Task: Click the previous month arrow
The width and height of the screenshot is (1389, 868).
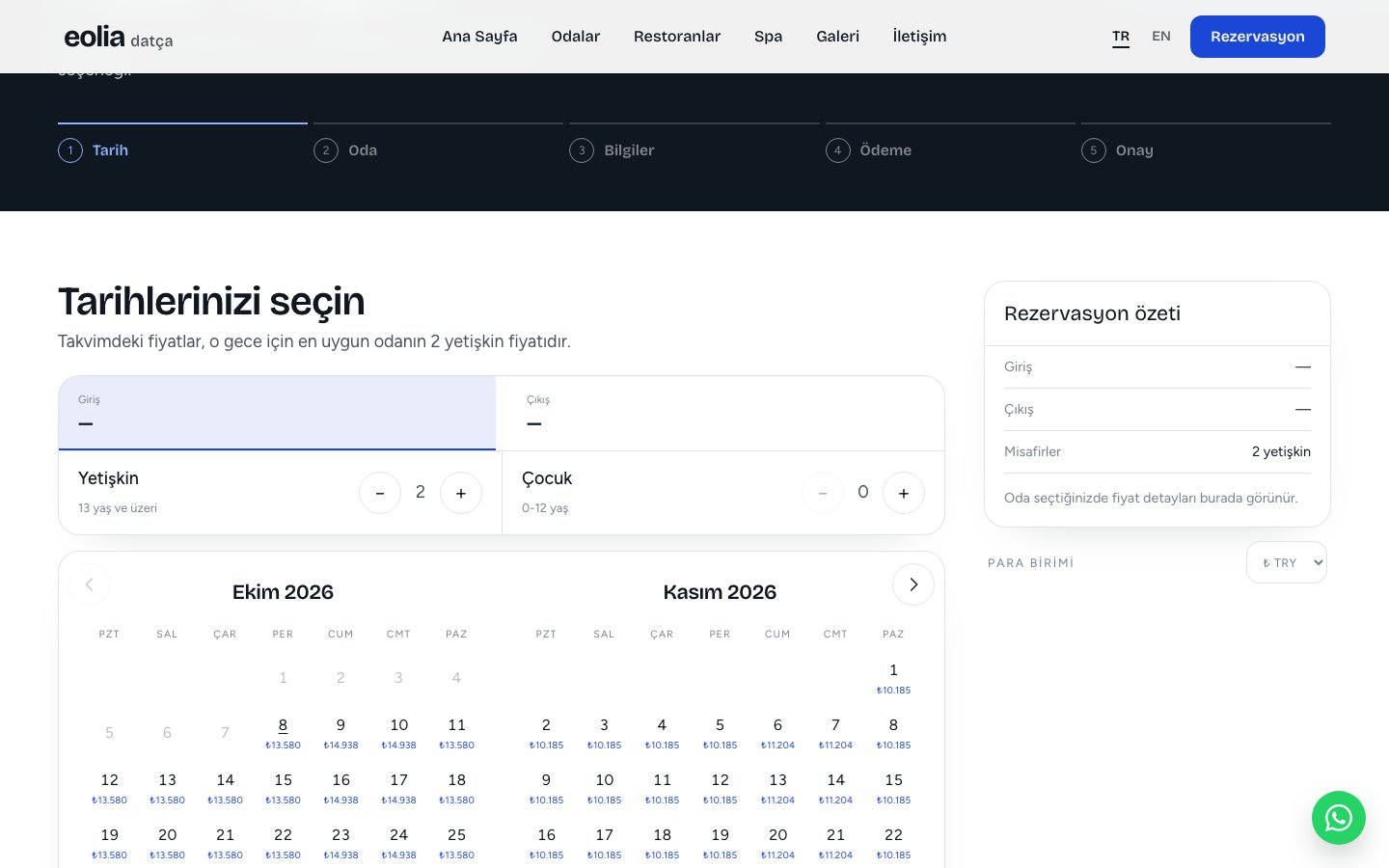Action: coord(90,584)
